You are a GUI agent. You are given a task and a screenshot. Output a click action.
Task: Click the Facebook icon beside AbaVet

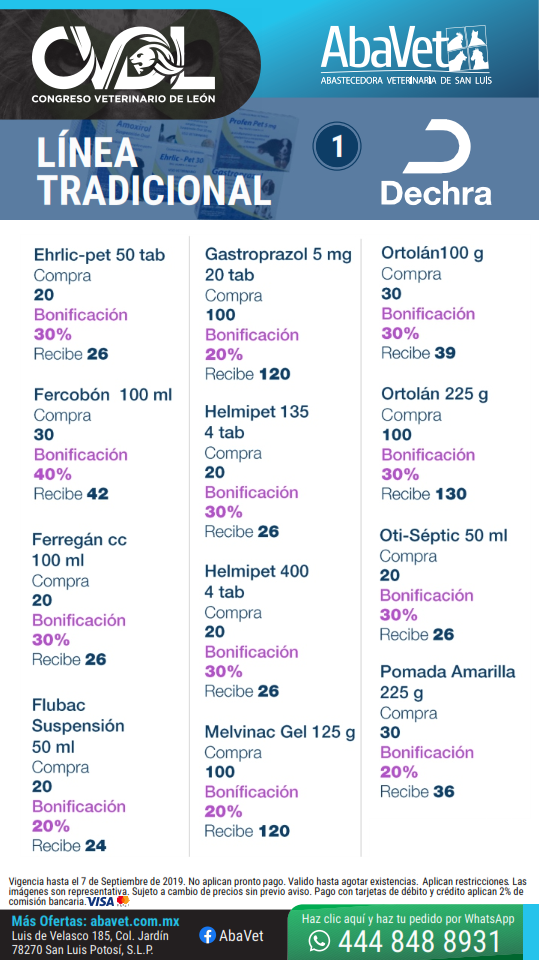[207, 935]
